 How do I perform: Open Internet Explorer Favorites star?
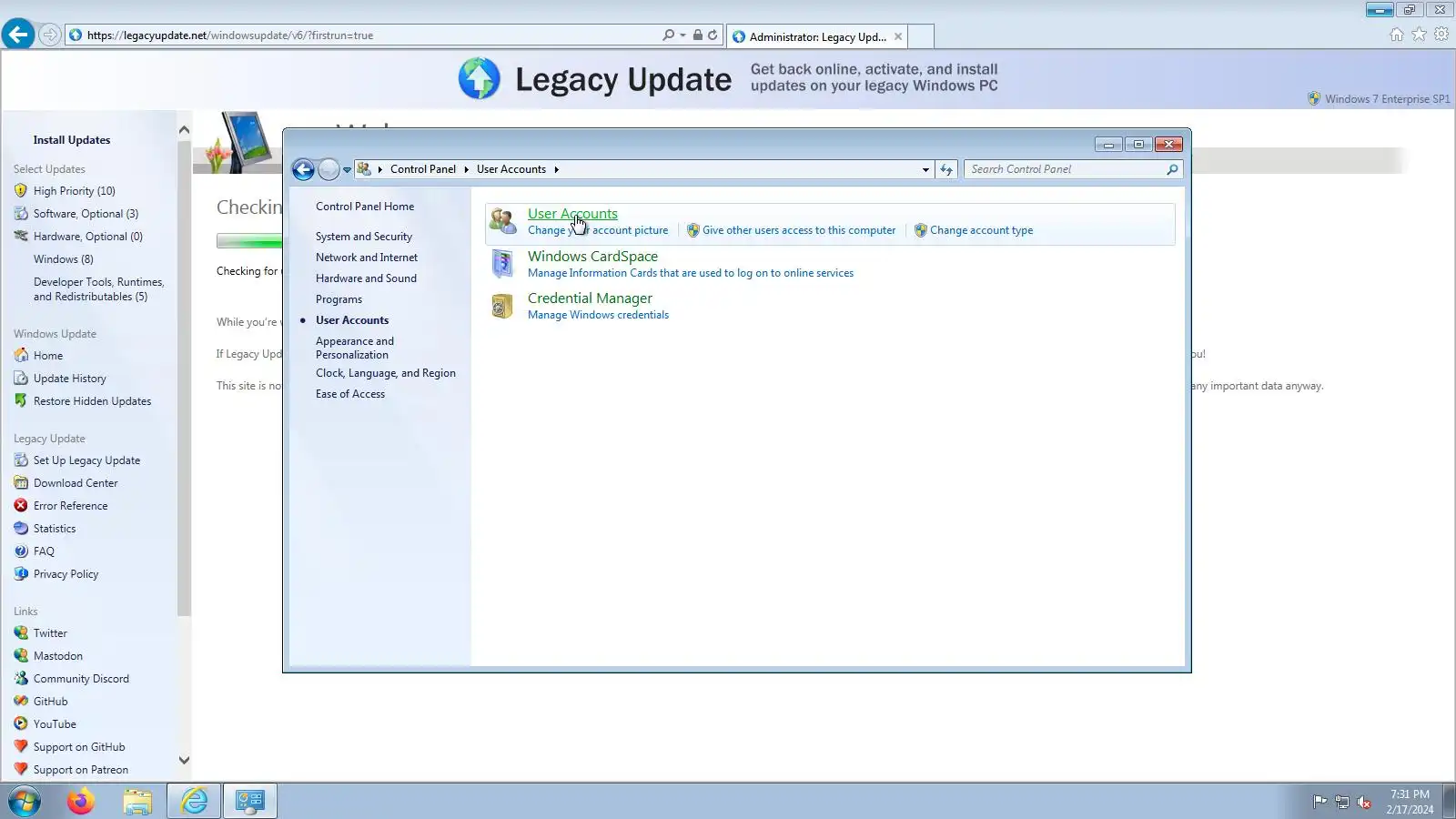click(1419, 35)
